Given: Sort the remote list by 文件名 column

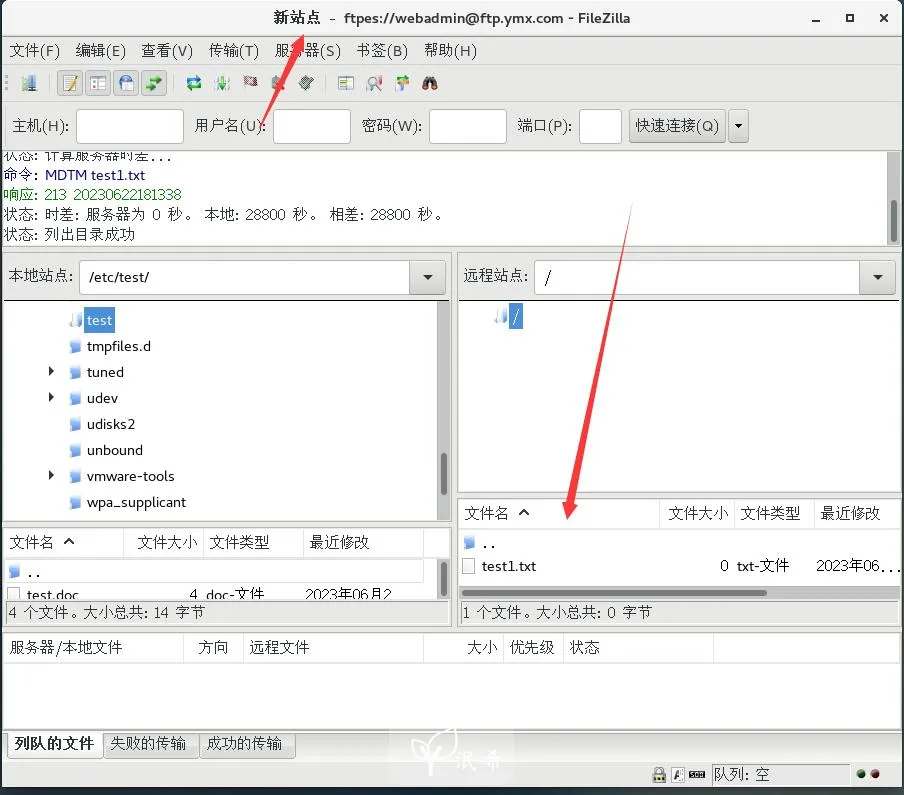Looking at the screenshot, I should (x=559, y=513).
